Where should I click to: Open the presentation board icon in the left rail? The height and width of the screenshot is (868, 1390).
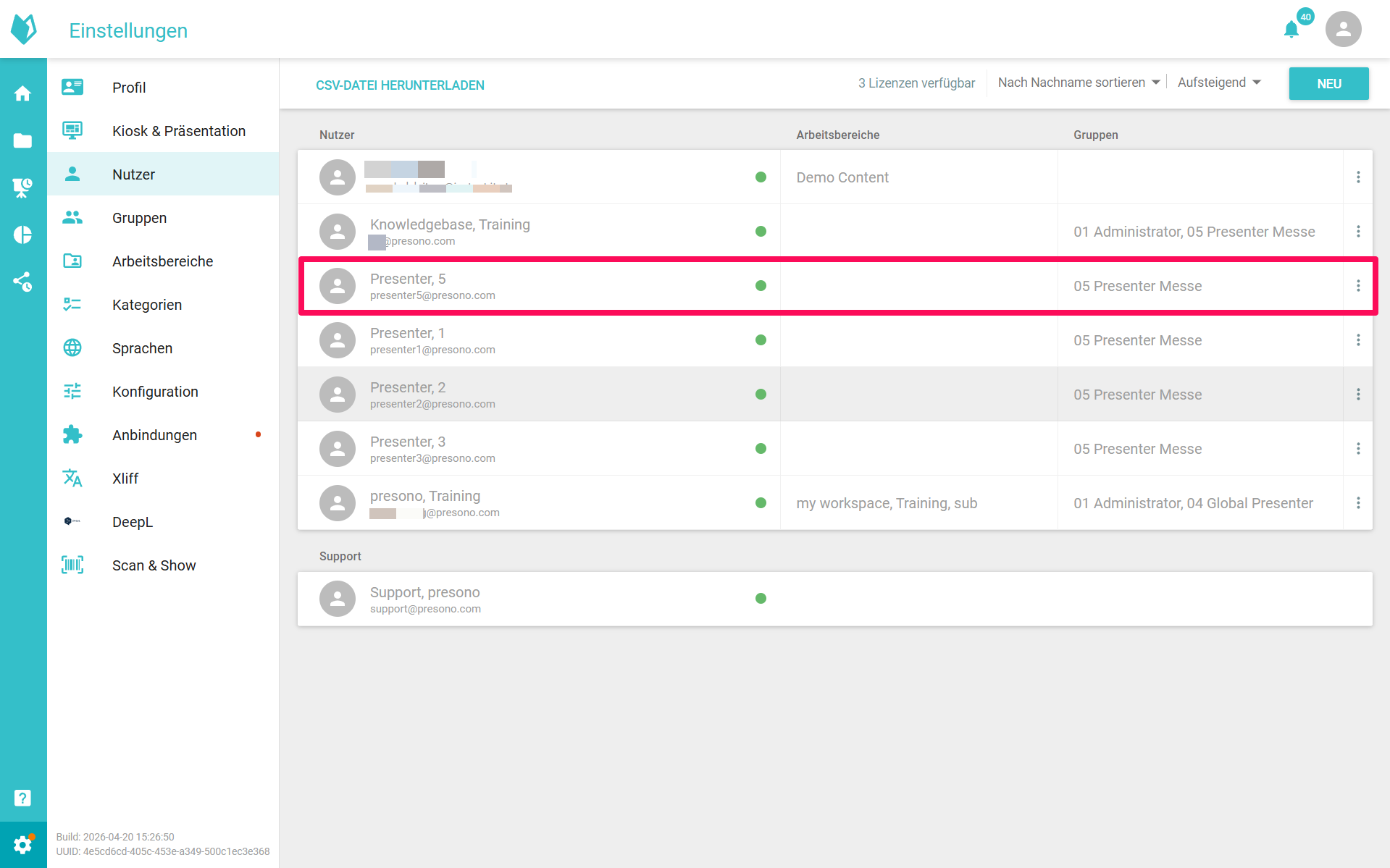click(x=23, y=187)
